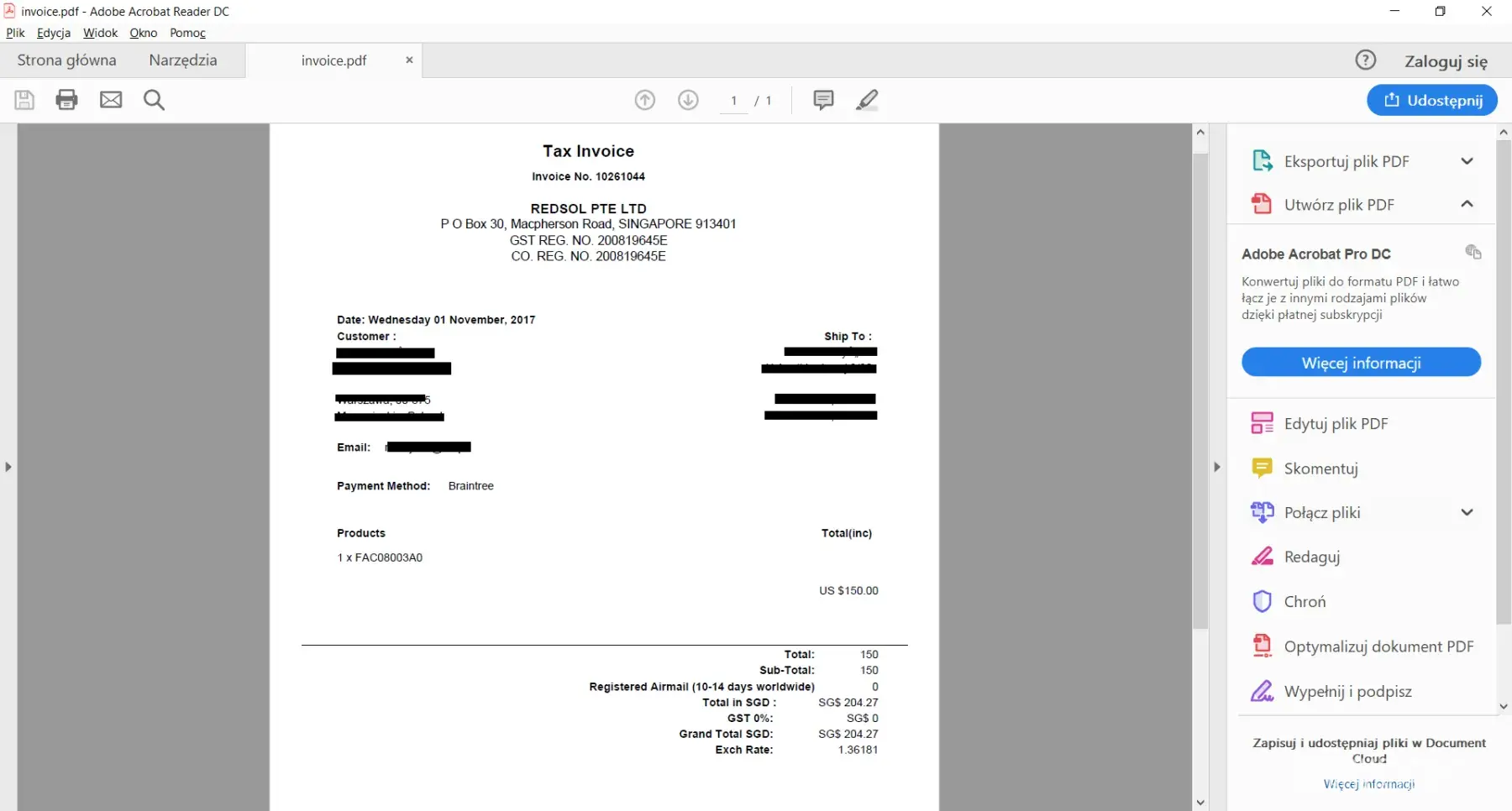Viewport: 1512px width, 811px height.
Task: Go to previous page arrow
Action: click(645, 100)
